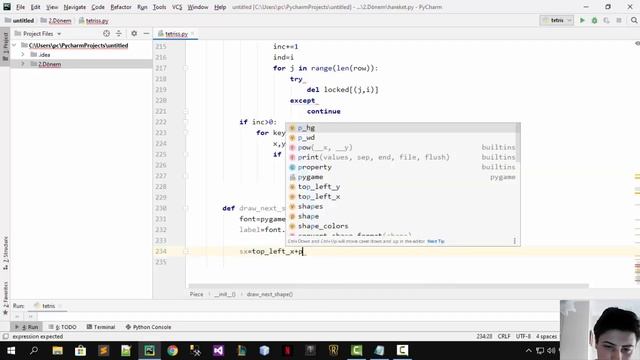This screenshot has width=640, height=360.
Task: Click the Debug bug icon
Action: (x=594, y=20)
